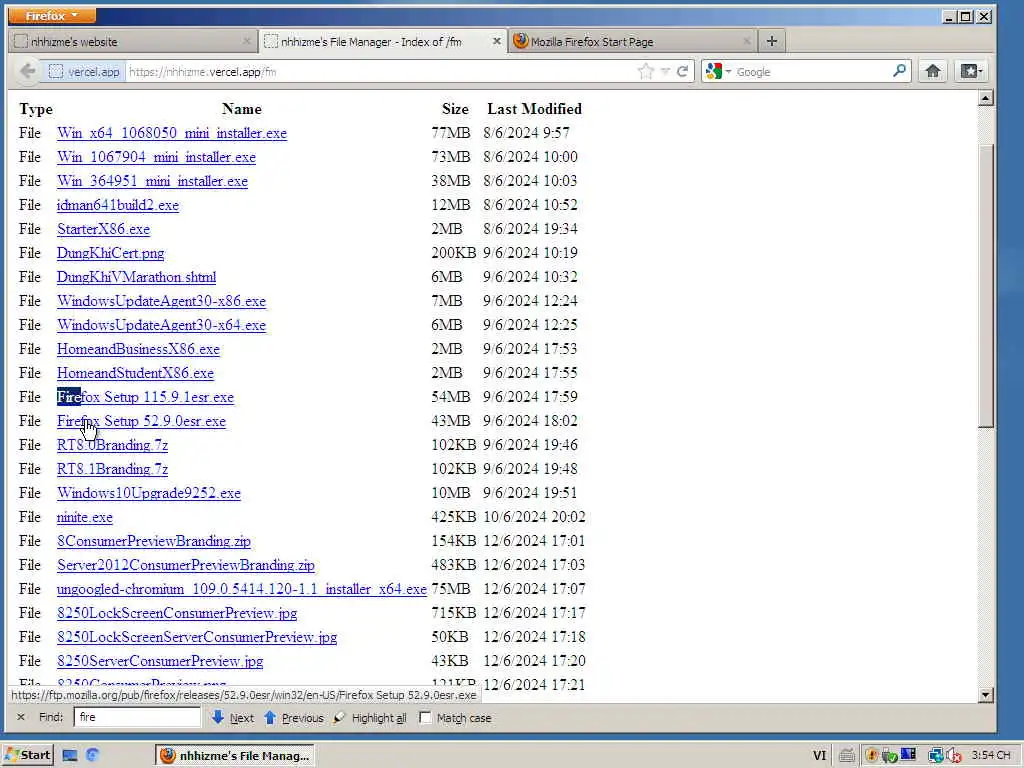Open HomeandStudentX86.exe link

[x=135, y=373]
